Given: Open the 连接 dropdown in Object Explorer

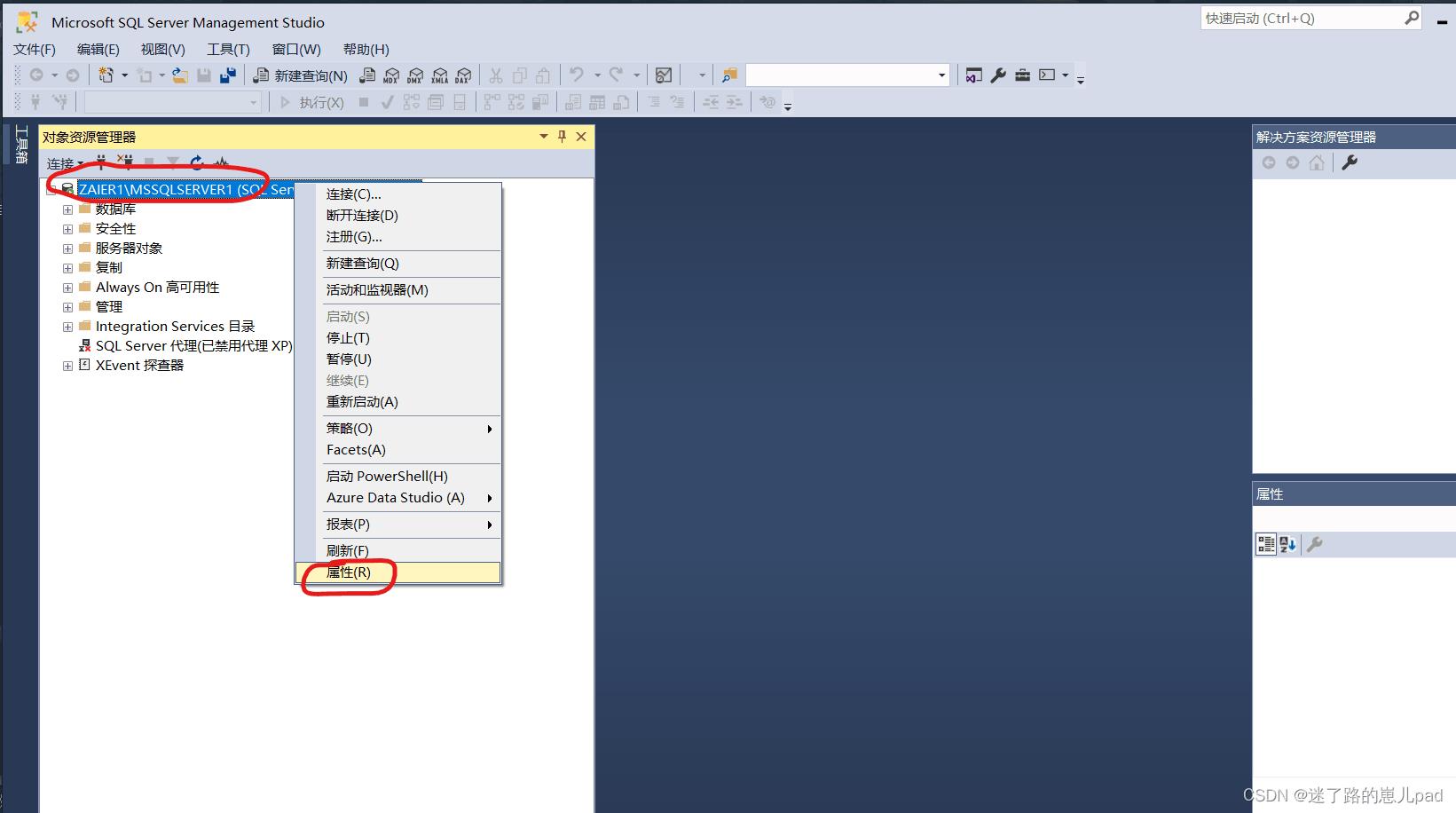Looking at the screenshot, I should 64,163.
